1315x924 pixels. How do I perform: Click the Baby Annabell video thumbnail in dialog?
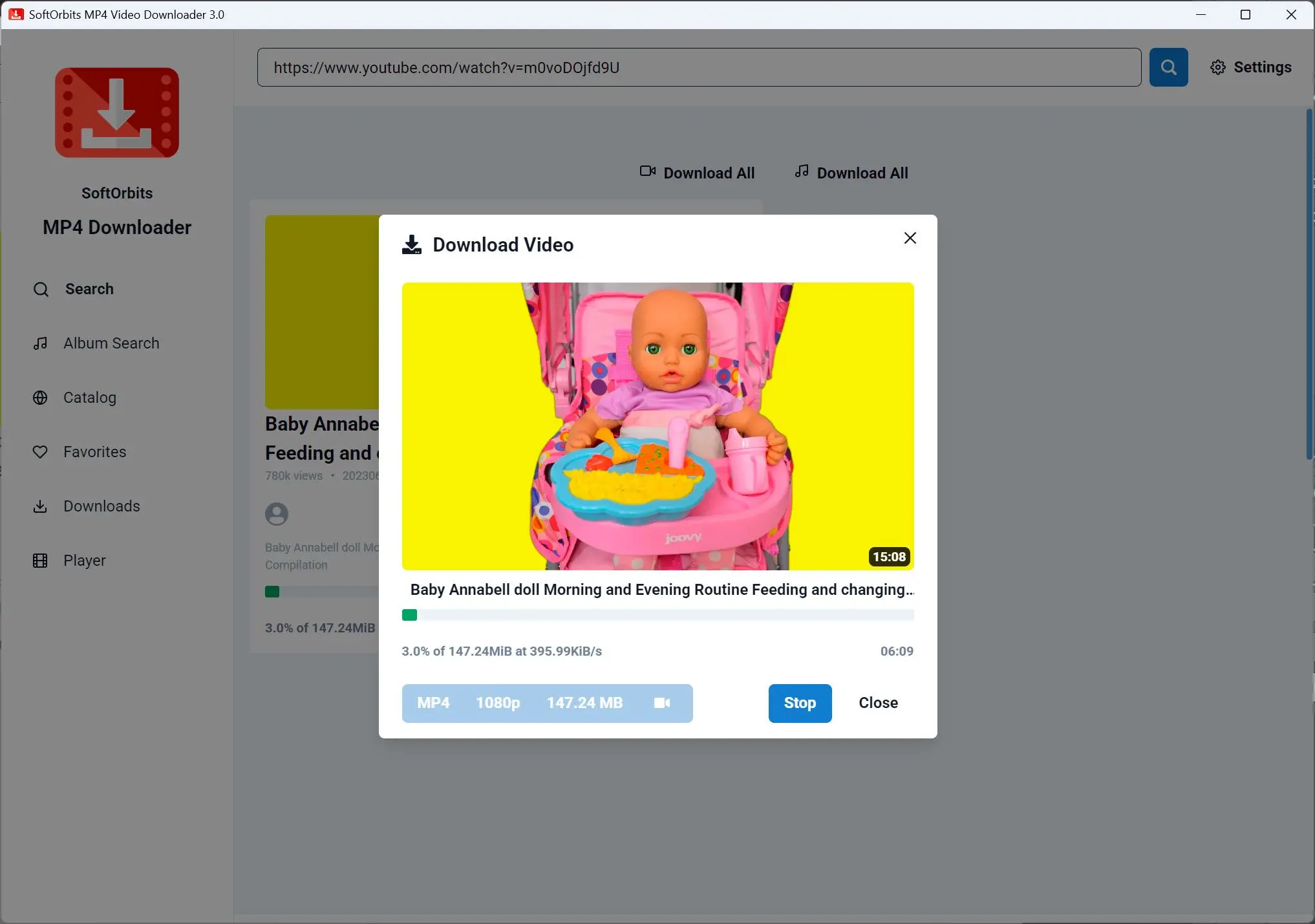click(x=658, y=426)
